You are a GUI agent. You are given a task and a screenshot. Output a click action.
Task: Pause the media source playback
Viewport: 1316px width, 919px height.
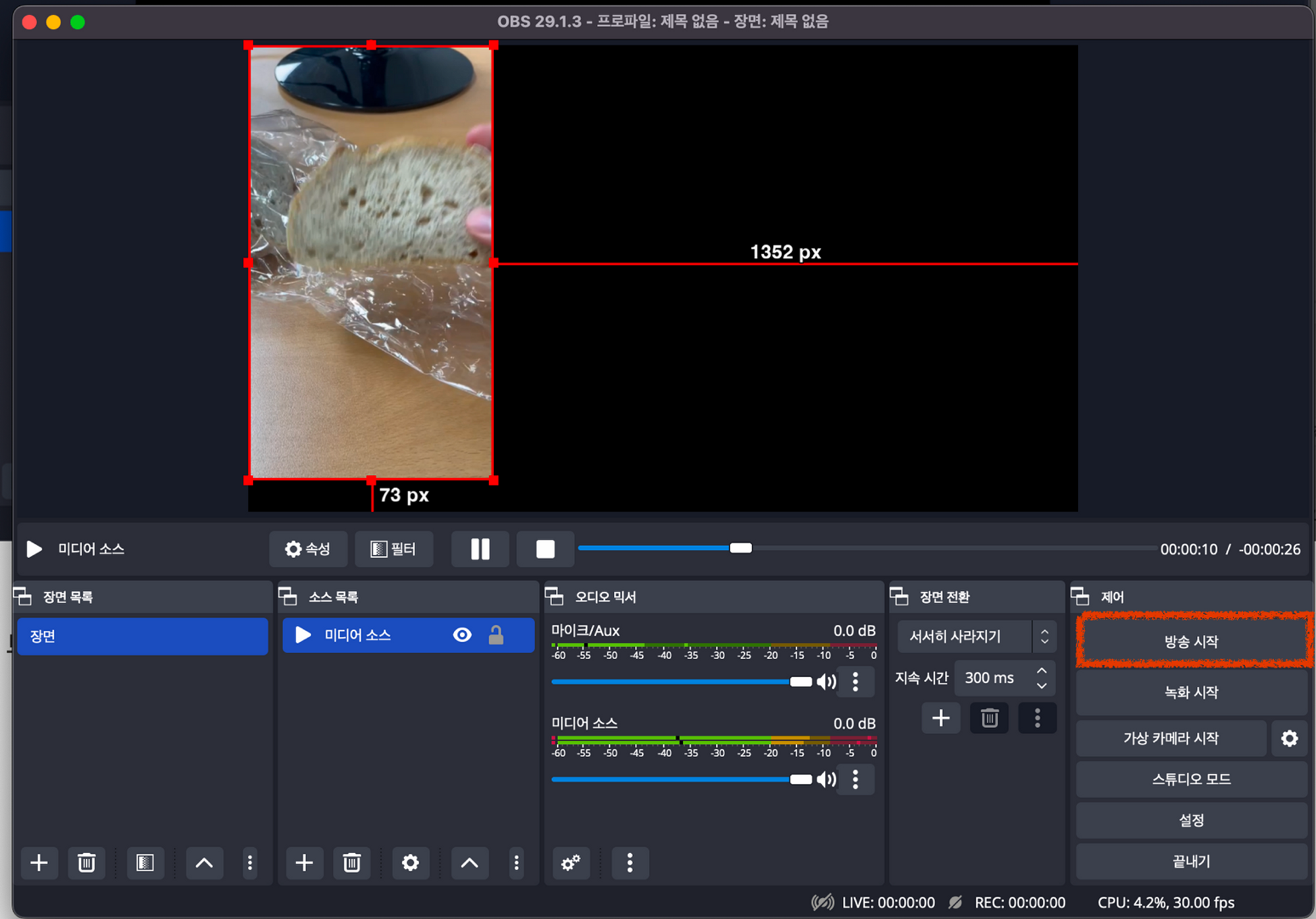click(480, 549)
